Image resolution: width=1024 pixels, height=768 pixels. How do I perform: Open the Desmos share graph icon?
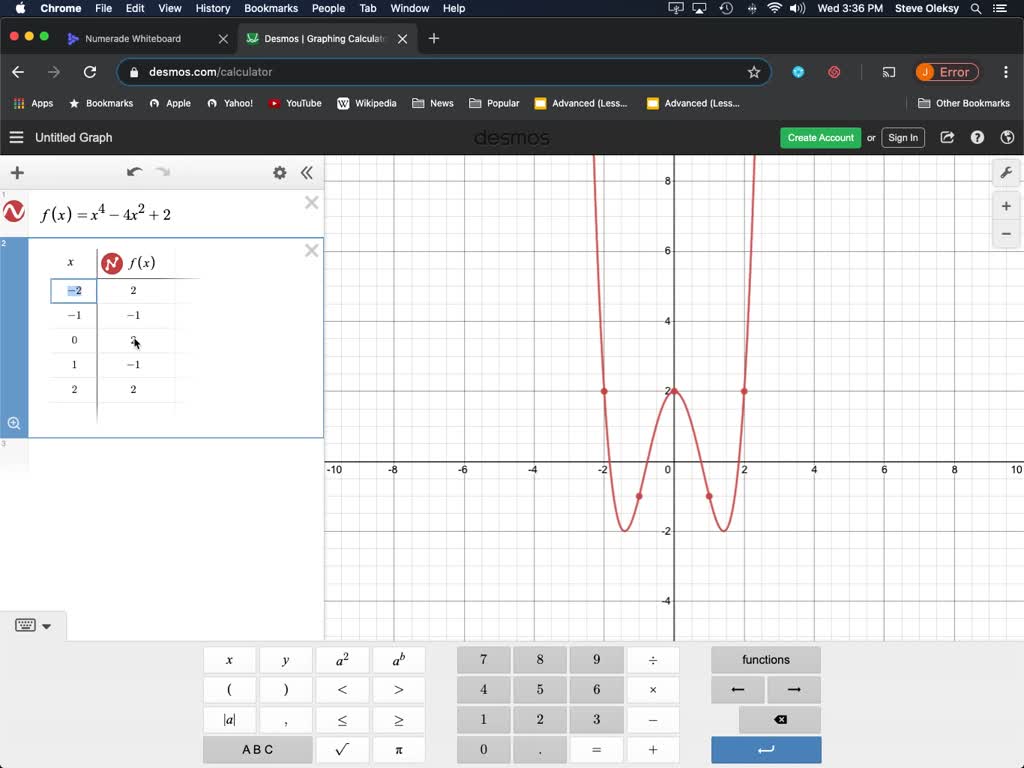click(947, 137)
